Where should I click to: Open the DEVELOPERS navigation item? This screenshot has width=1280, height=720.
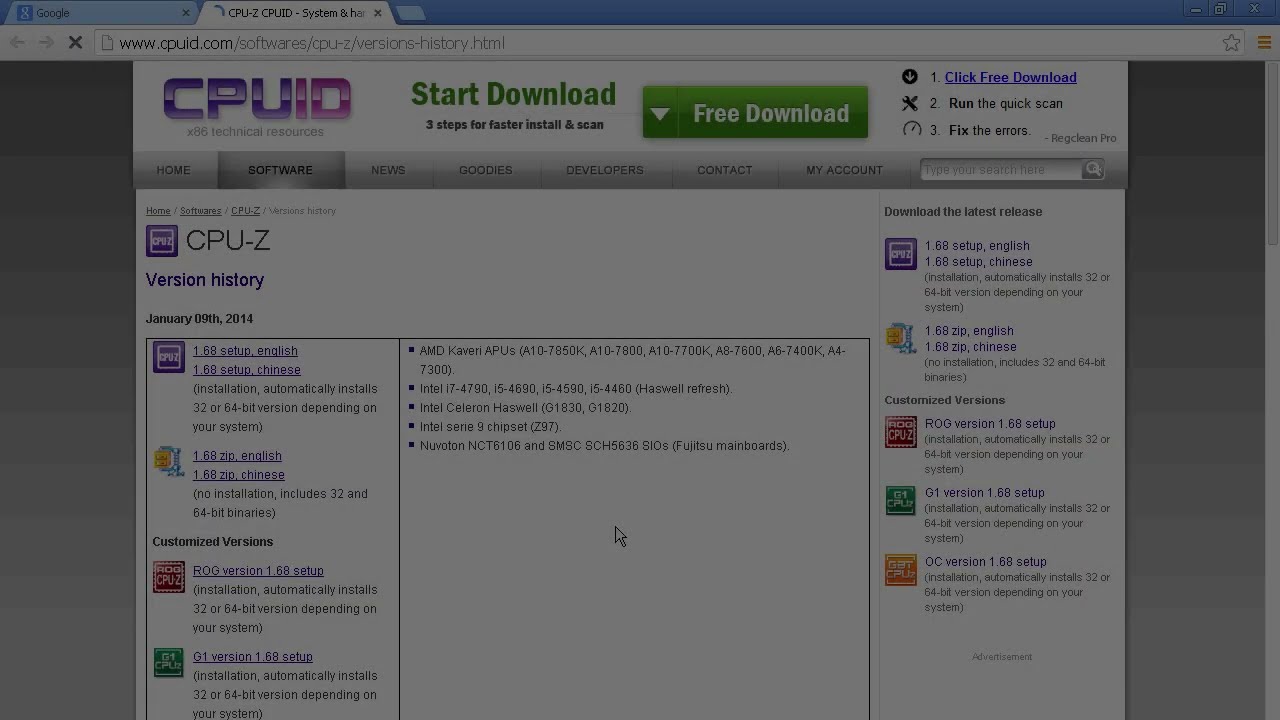pyautogui.click(x=605, y=170)
